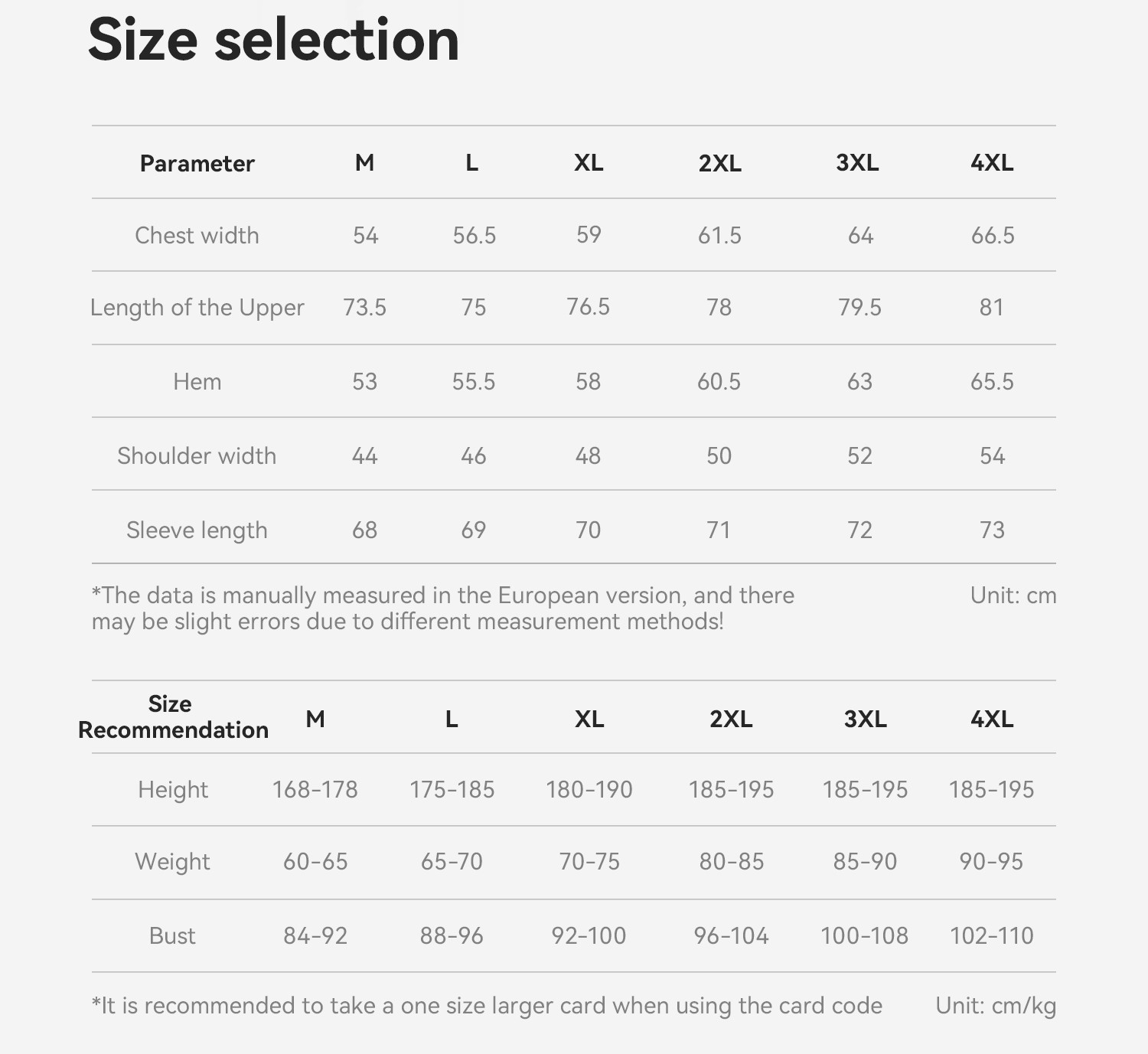This screenshot has height=1054, width=1148.
Task: Select the weight range 80-85
Action: (731, 862)
